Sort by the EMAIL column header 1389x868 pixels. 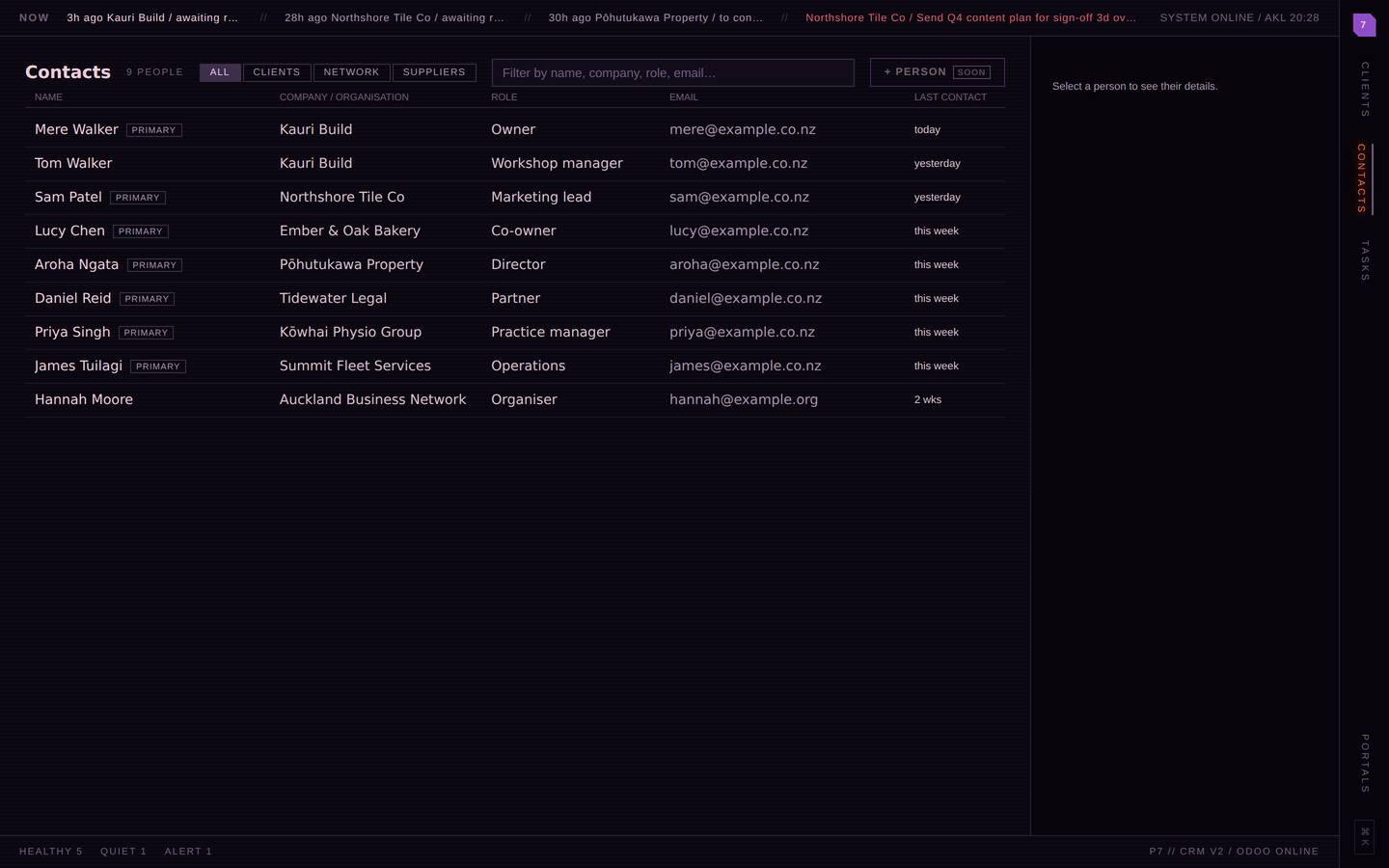click(684, 97)
